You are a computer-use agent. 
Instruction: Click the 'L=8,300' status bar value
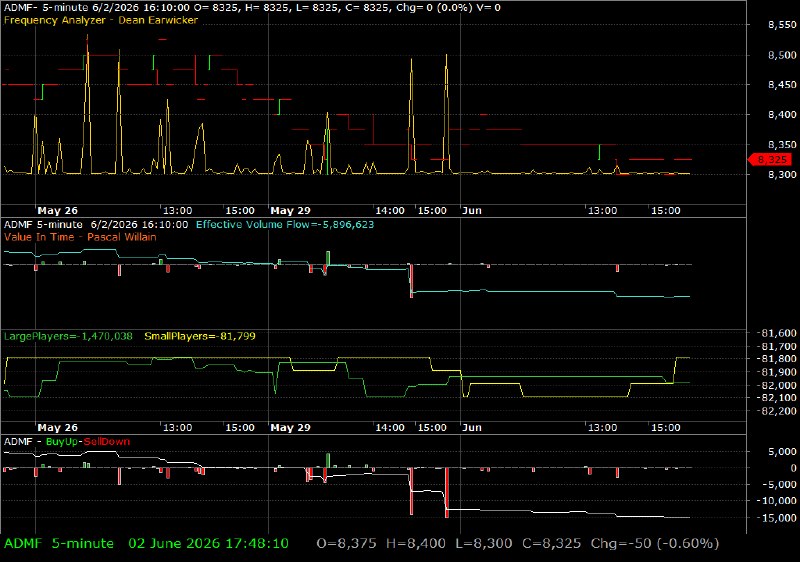coord(484,544)
